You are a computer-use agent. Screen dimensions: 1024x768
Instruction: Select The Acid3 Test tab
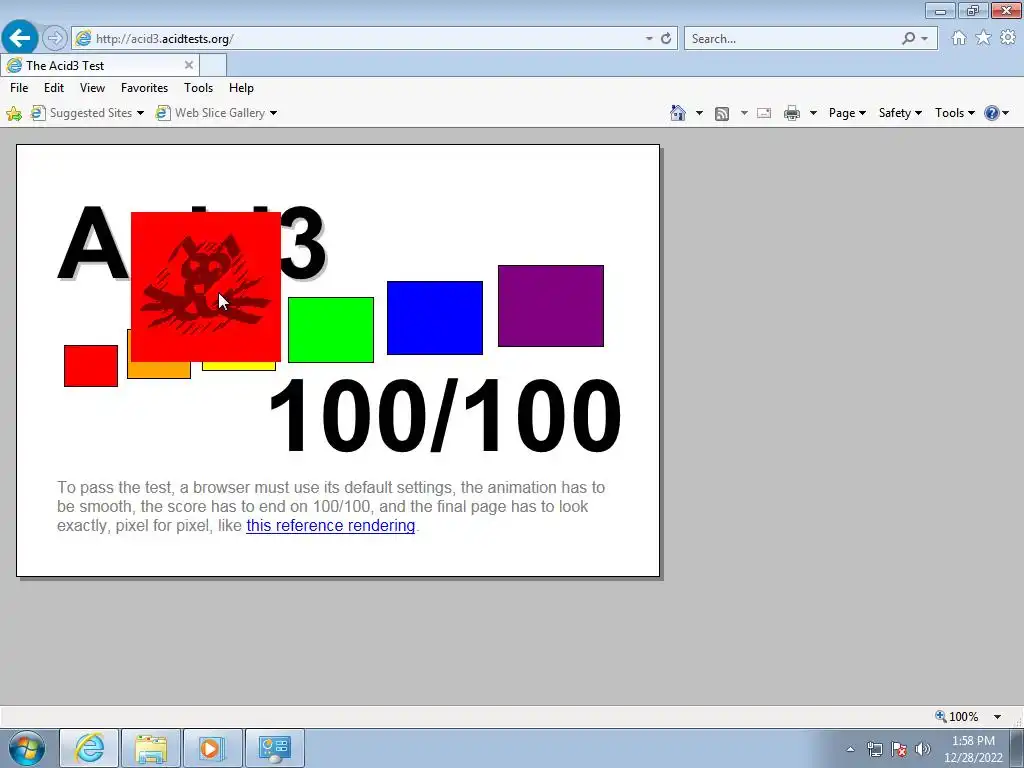tap(100, 65)
